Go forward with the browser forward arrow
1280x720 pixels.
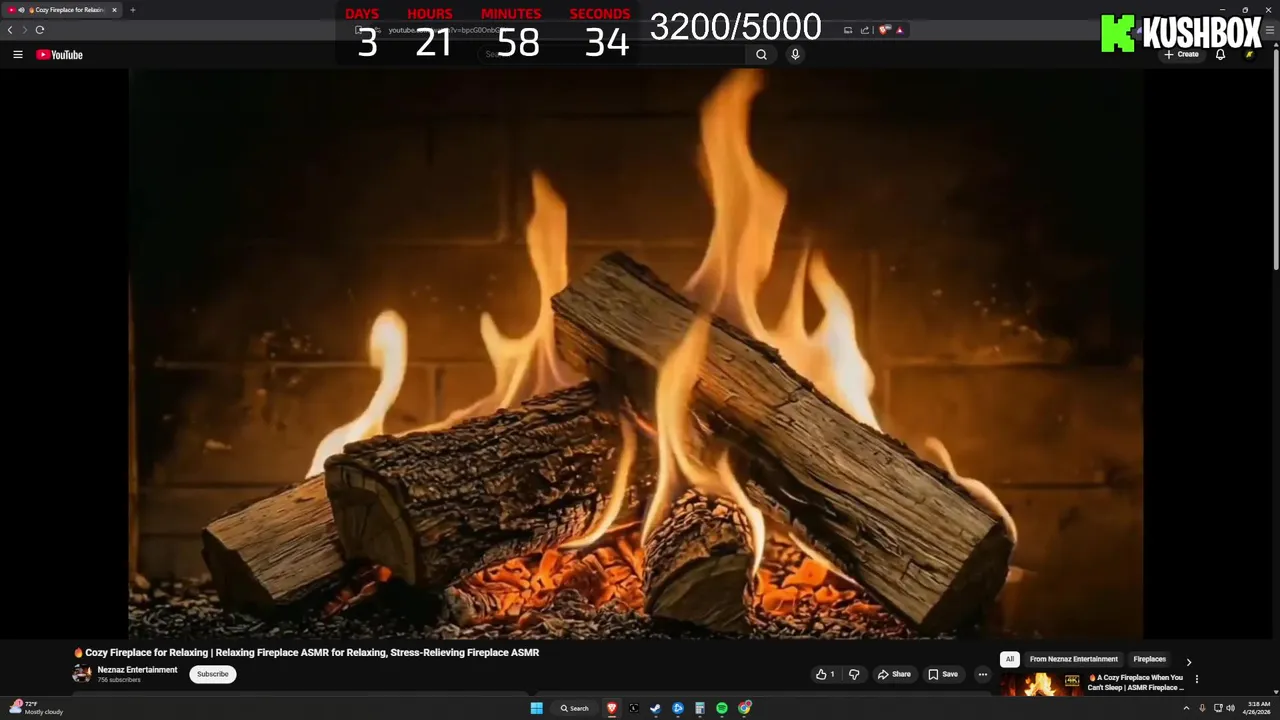coord(25,30)
